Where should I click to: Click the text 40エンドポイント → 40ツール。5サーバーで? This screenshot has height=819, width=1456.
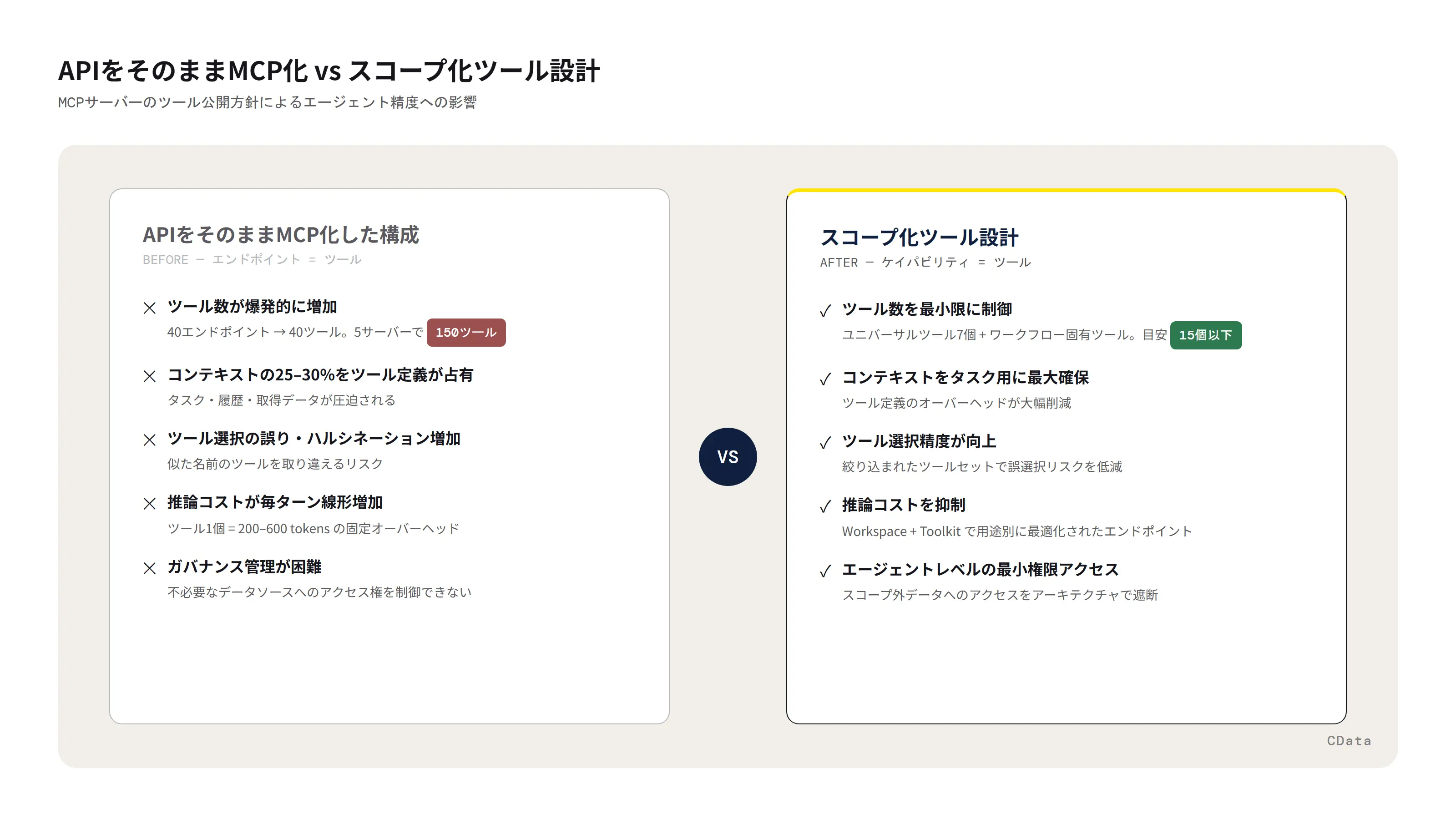click(x=295, y=332)
